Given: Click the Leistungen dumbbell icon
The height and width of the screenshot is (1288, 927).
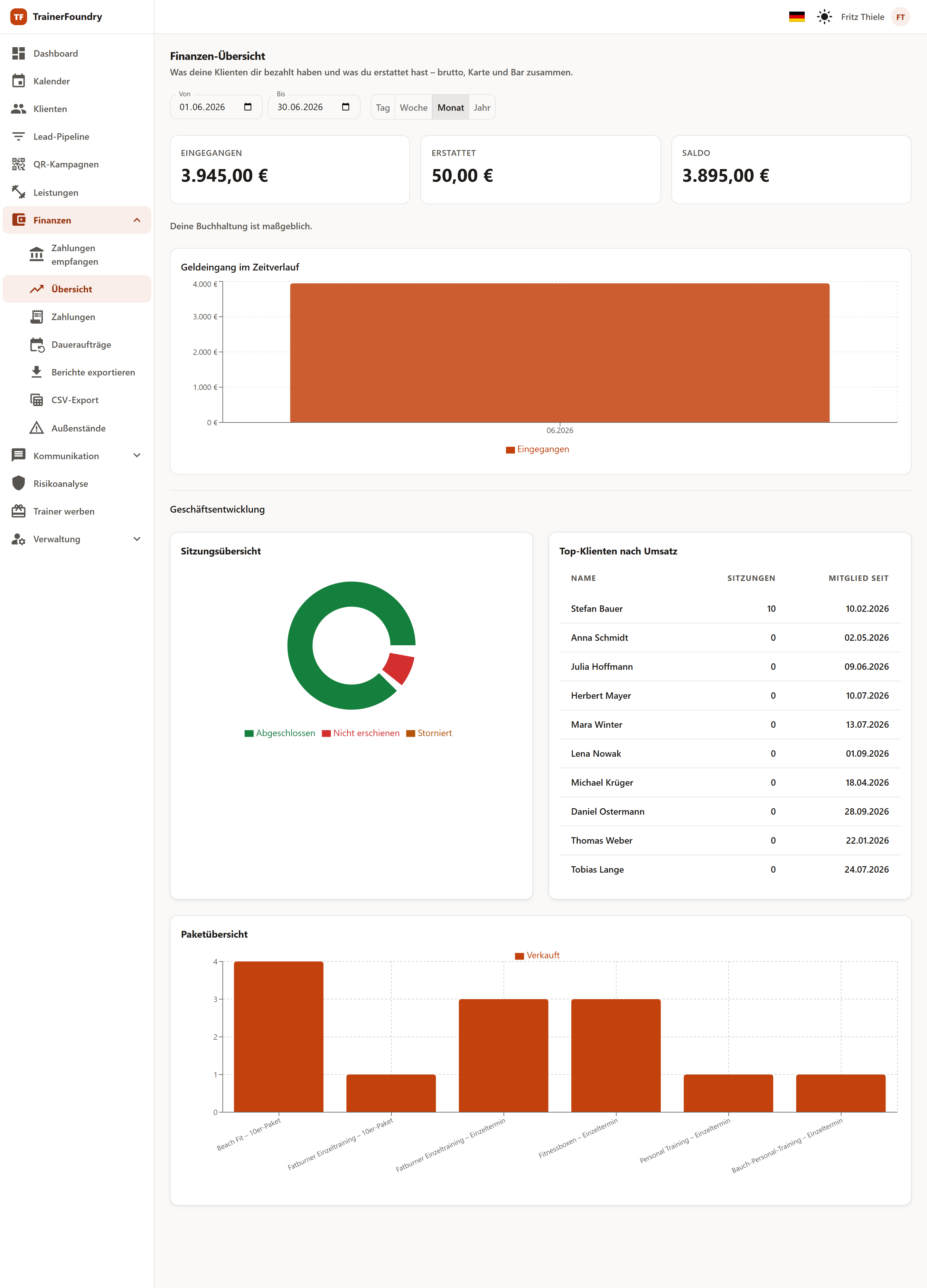Looking at the screenshot, I should (19, 192).
